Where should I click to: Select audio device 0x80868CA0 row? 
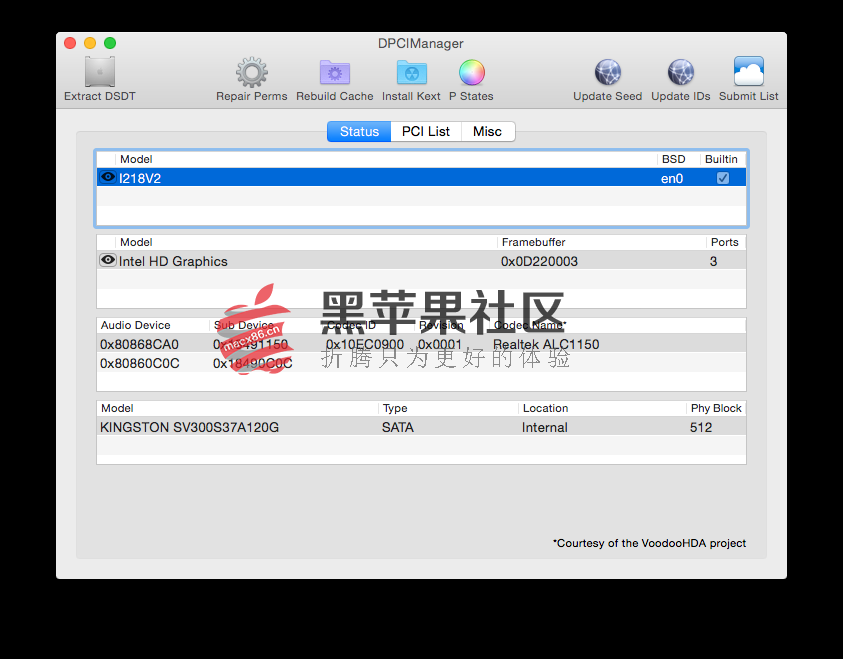(422, 344)
